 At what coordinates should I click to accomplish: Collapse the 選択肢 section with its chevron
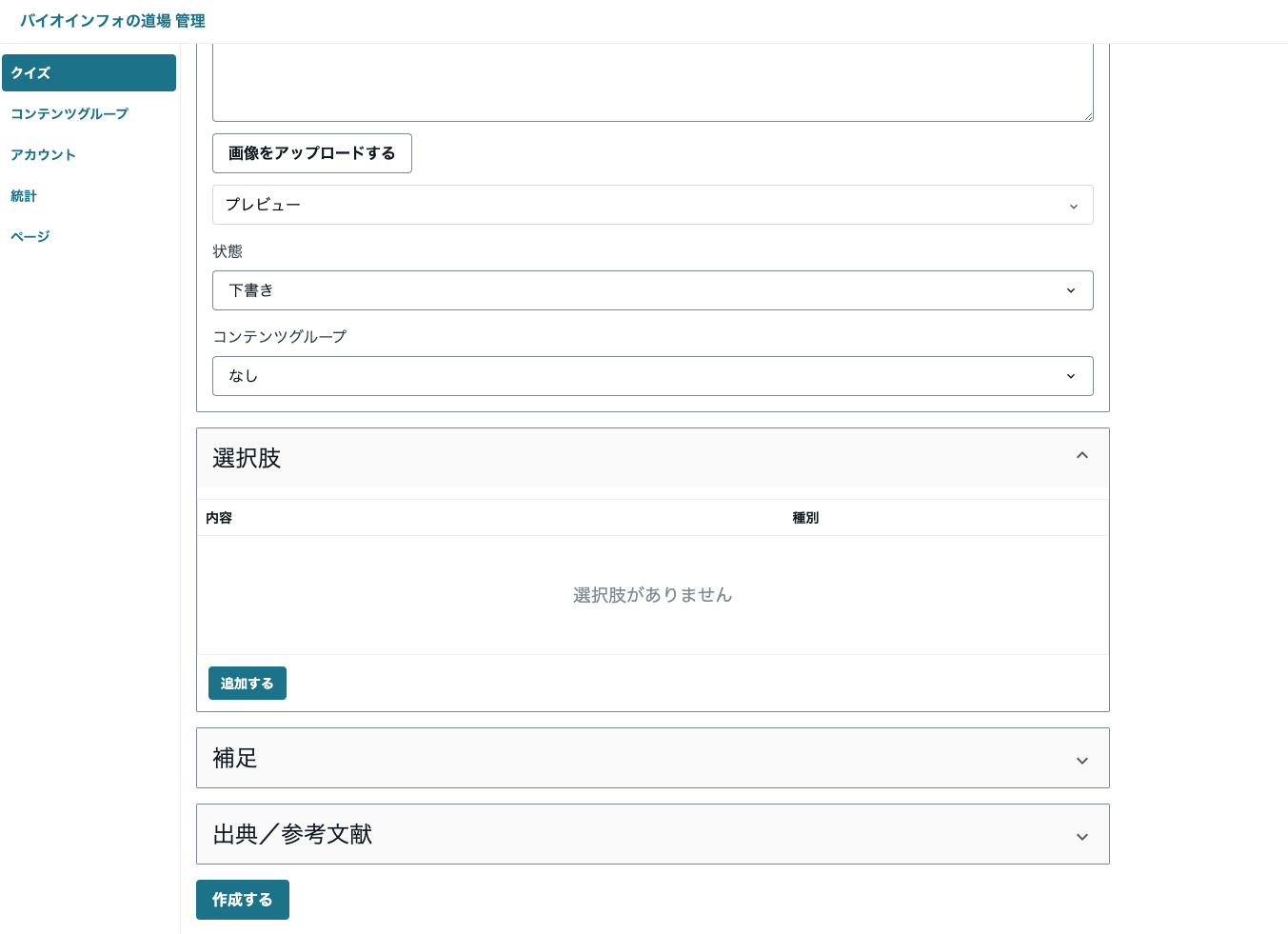pyautogui.click(x=1081, y=456)
